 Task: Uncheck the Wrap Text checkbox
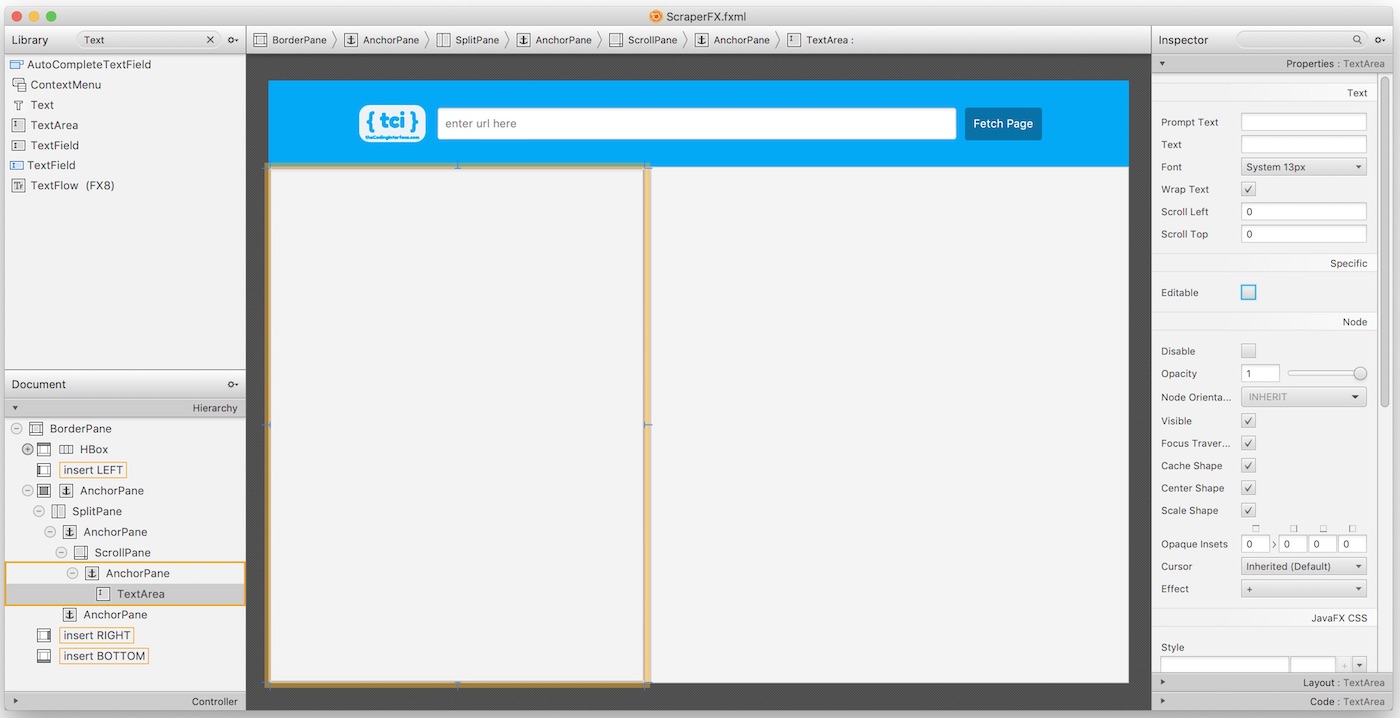pyautogui.click(x=1247, y=188)
